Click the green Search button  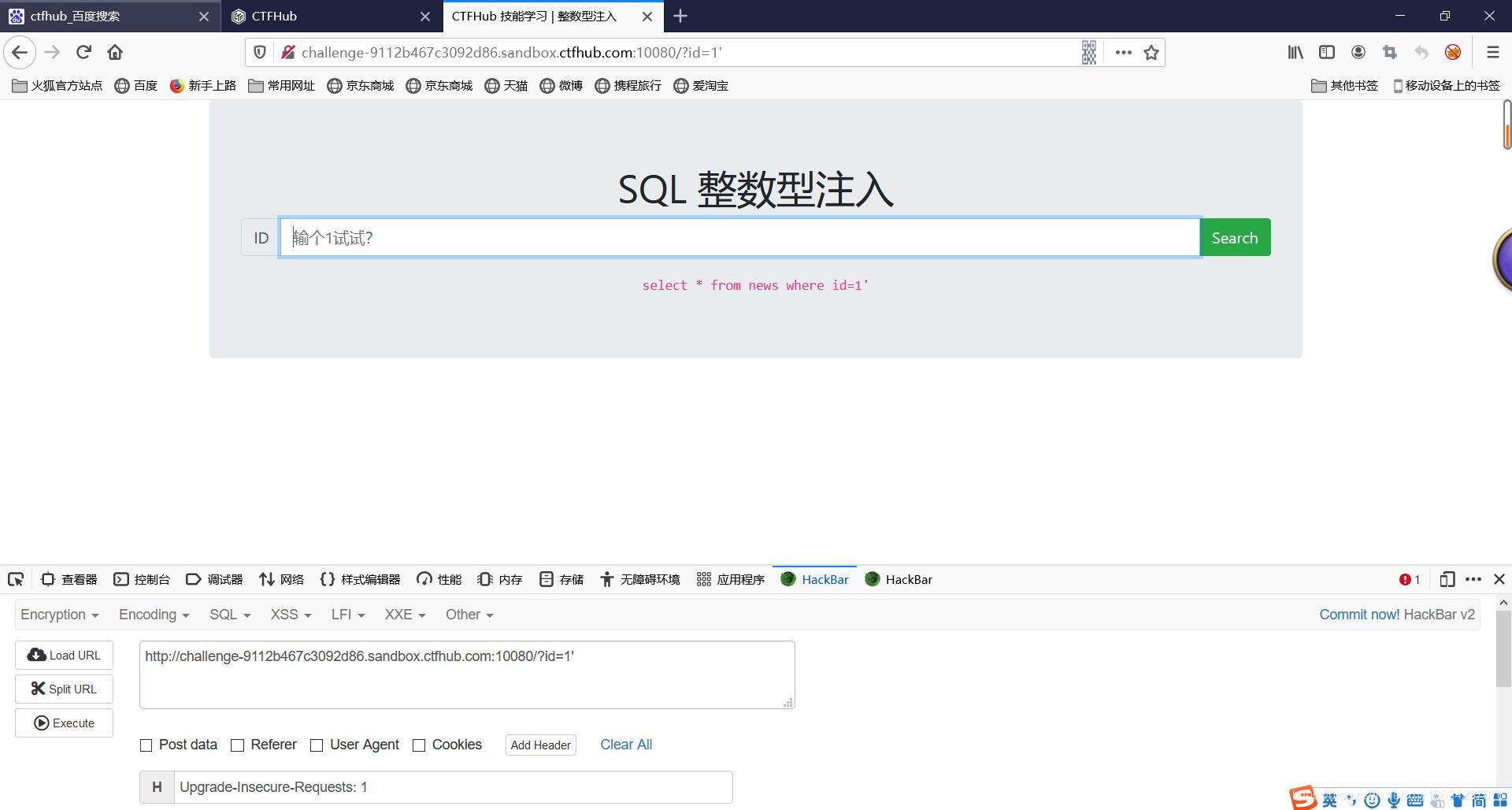(1235, 238)
